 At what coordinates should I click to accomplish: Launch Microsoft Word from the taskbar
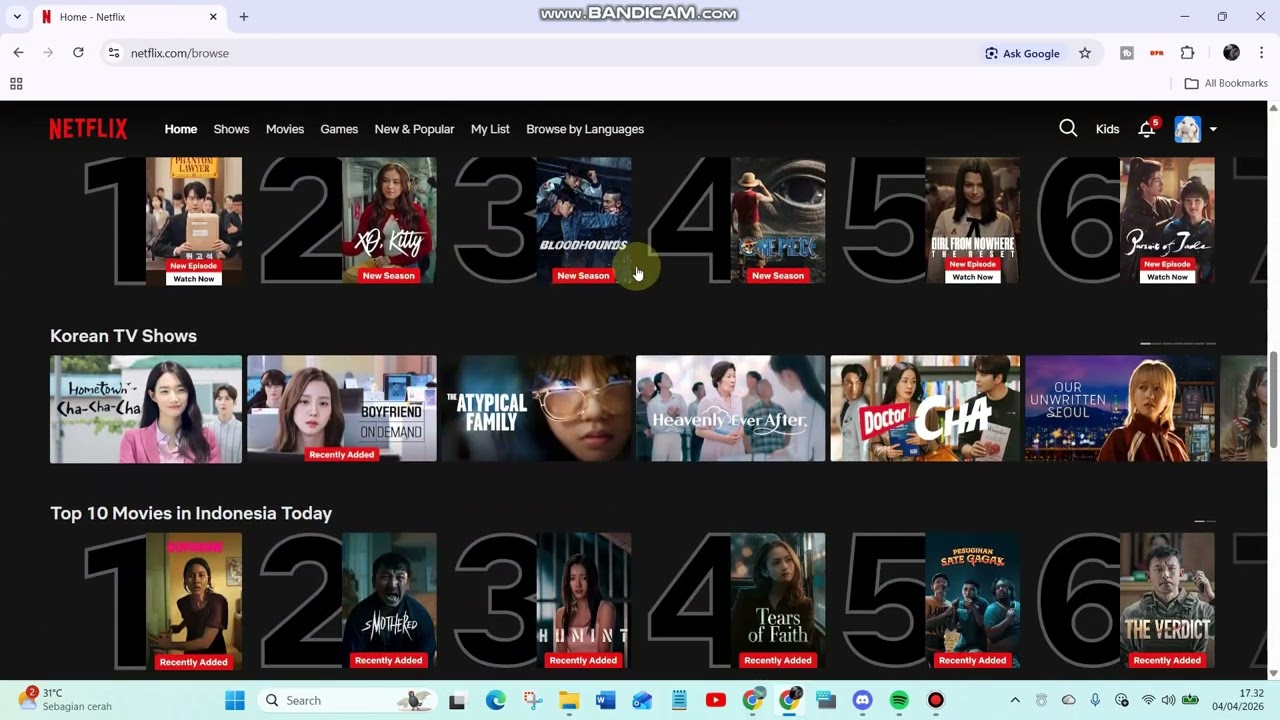pos(605,700)
